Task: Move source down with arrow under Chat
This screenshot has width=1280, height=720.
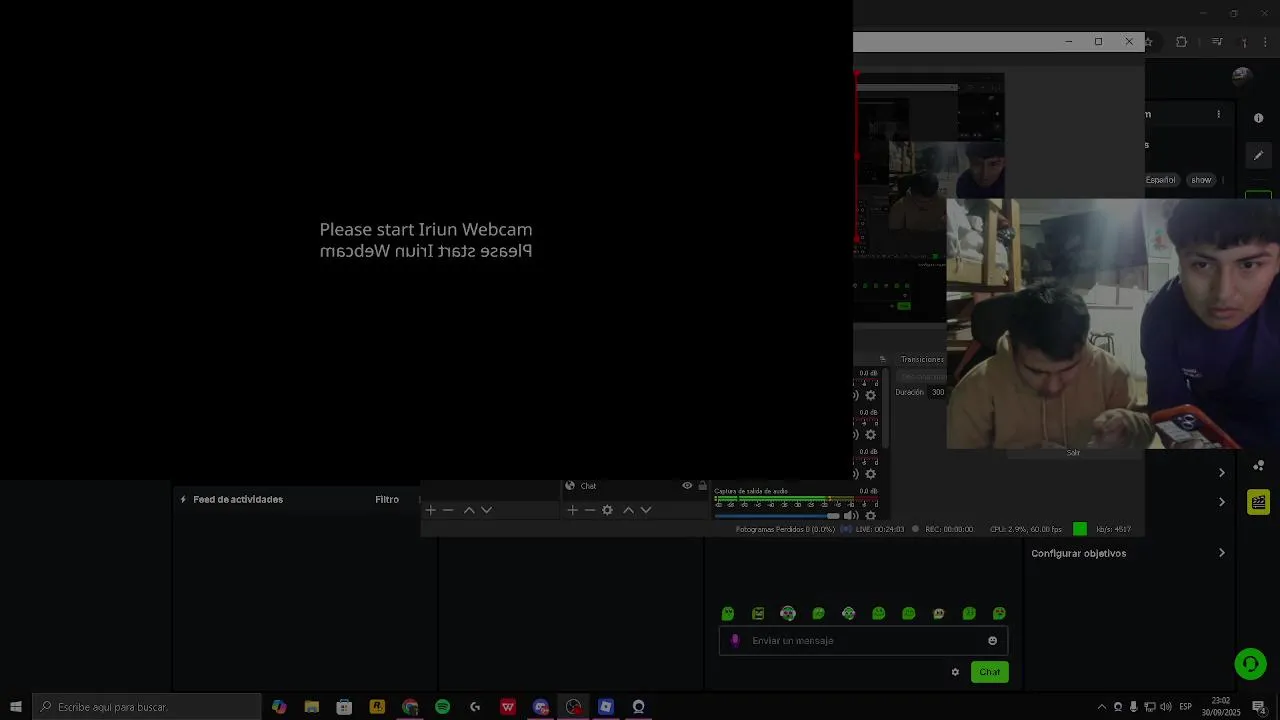Action: tap(646, 510)
